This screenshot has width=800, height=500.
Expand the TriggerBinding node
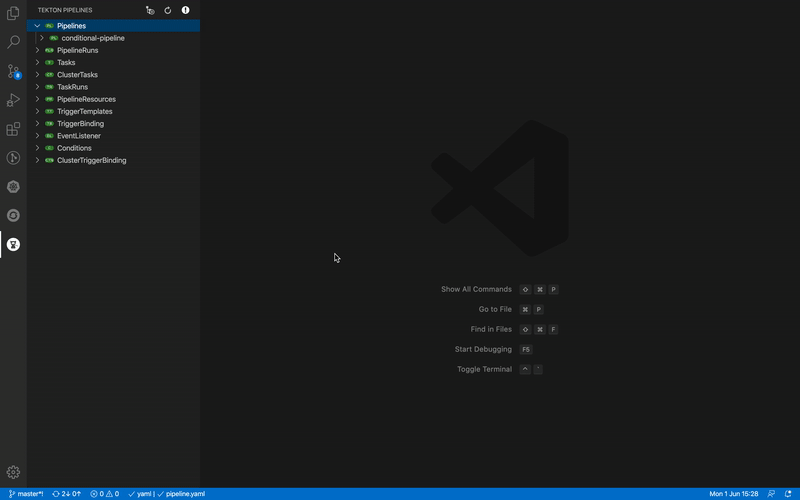pos(37,123)
